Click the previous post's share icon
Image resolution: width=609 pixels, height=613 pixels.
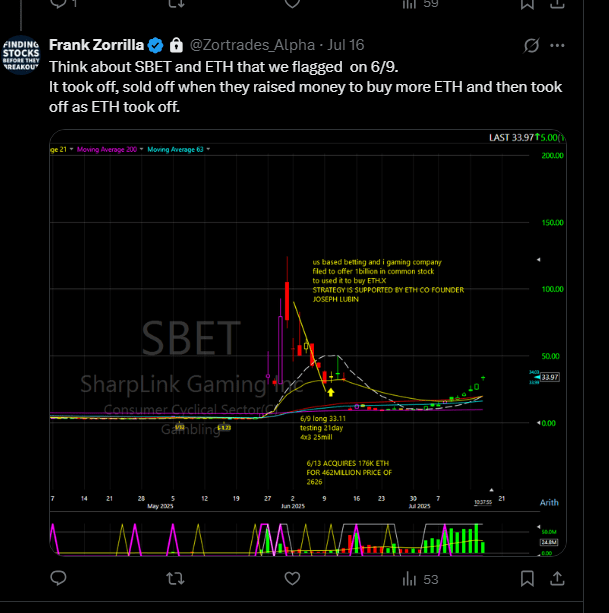pos(557,4)
